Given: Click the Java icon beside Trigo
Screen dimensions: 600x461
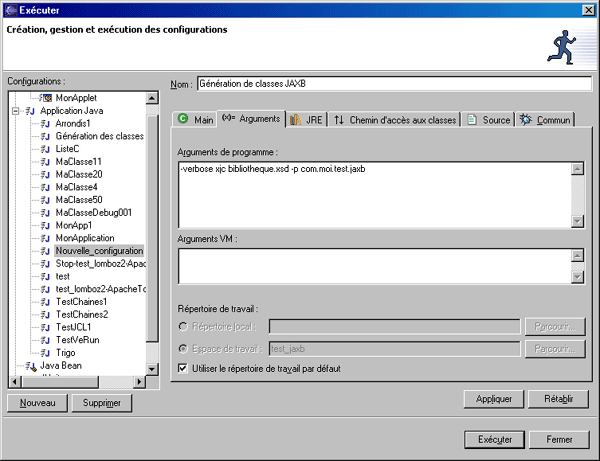Looking at the screenshot, I should click(x=46, y=353).
